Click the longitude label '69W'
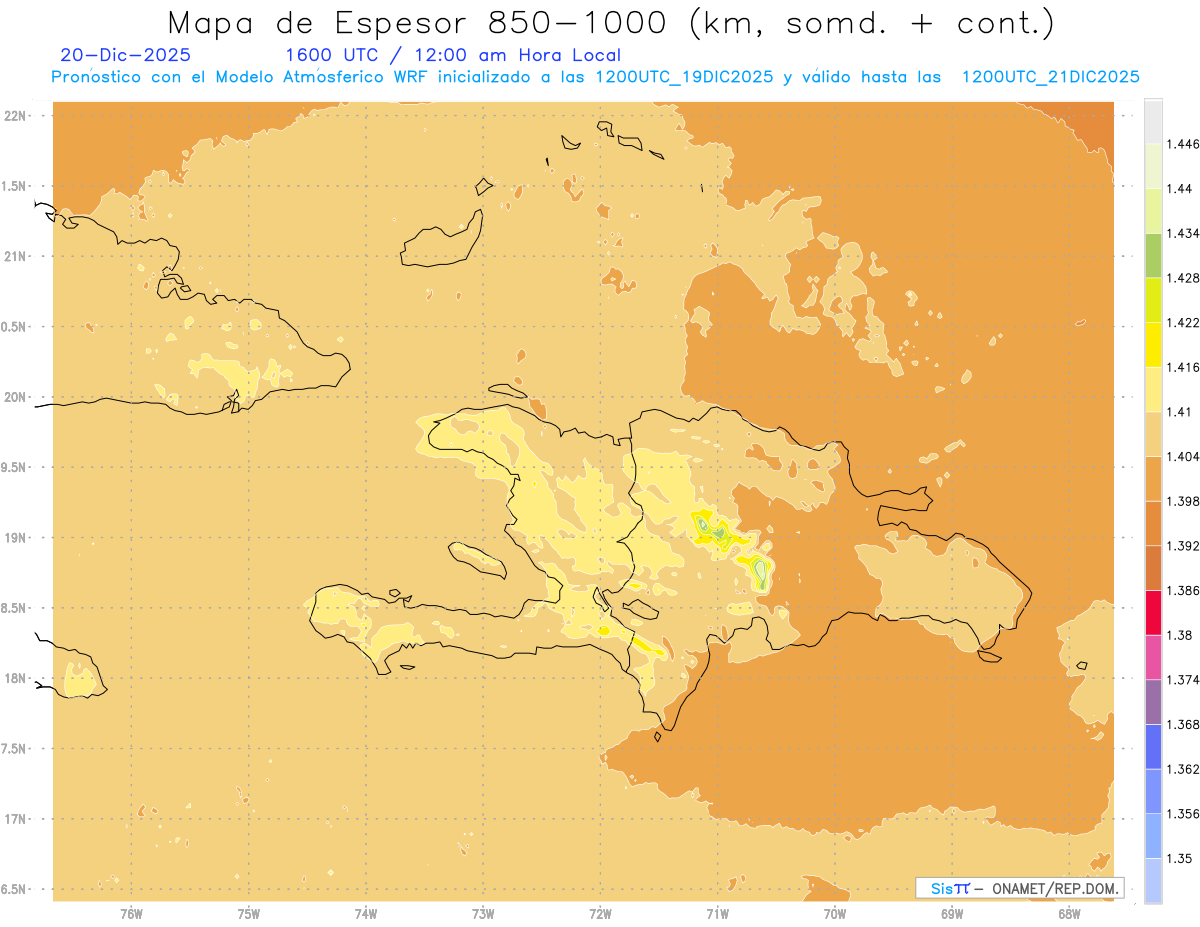This screenshot has width=1200, height=927. (952, 914)
